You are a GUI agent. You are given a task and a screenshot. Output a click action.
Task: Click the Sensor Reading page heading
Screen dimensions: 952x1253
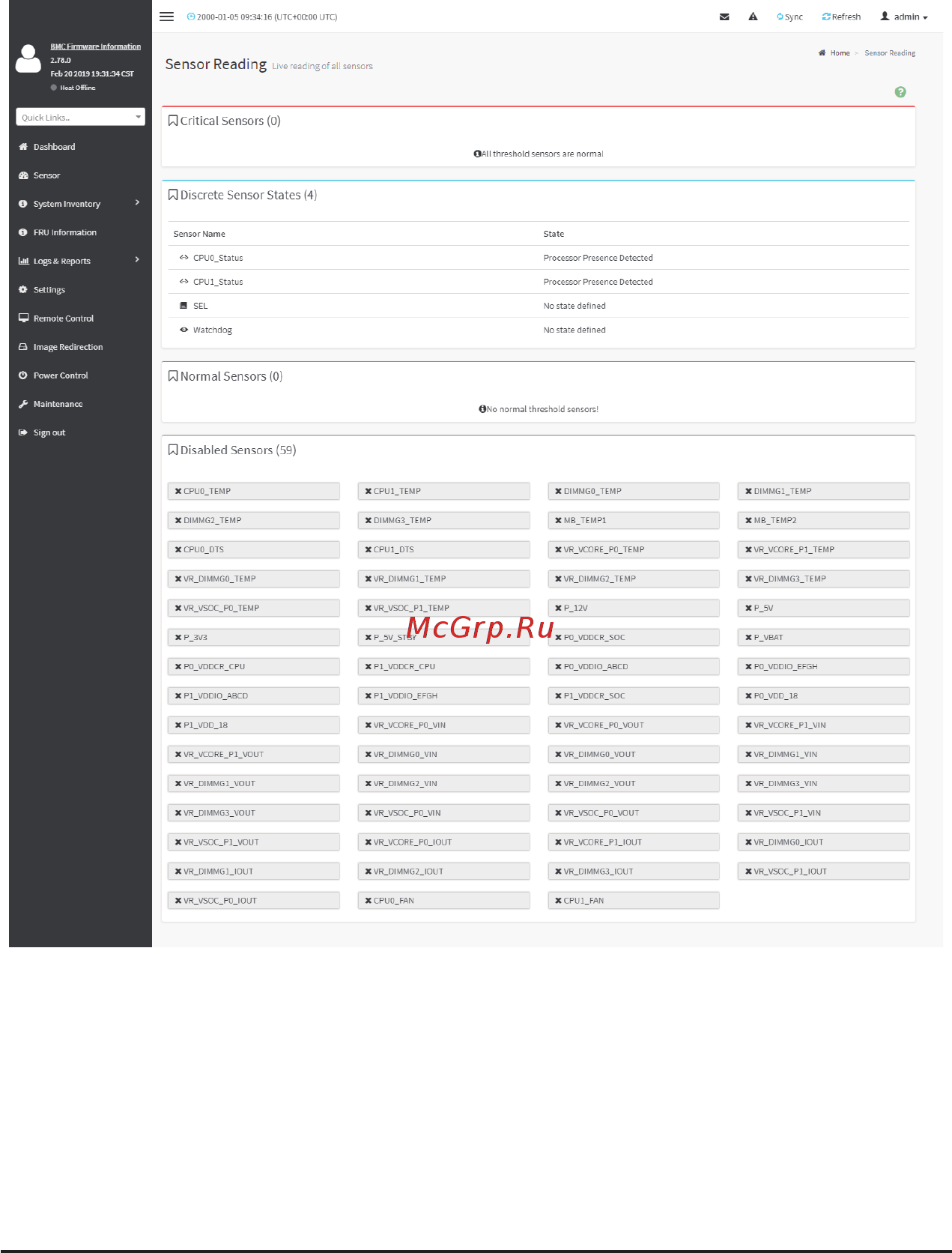tap(216, 64)
